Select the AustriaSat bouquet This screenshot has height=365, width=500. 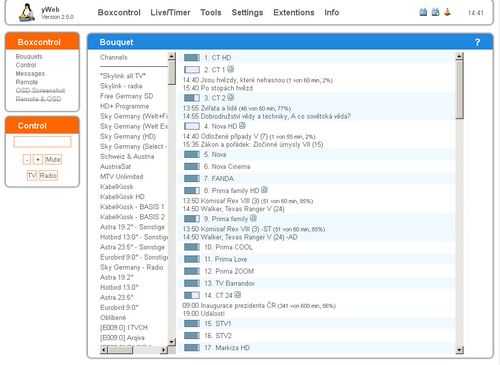pyautogui.click(x=115, y=166)
